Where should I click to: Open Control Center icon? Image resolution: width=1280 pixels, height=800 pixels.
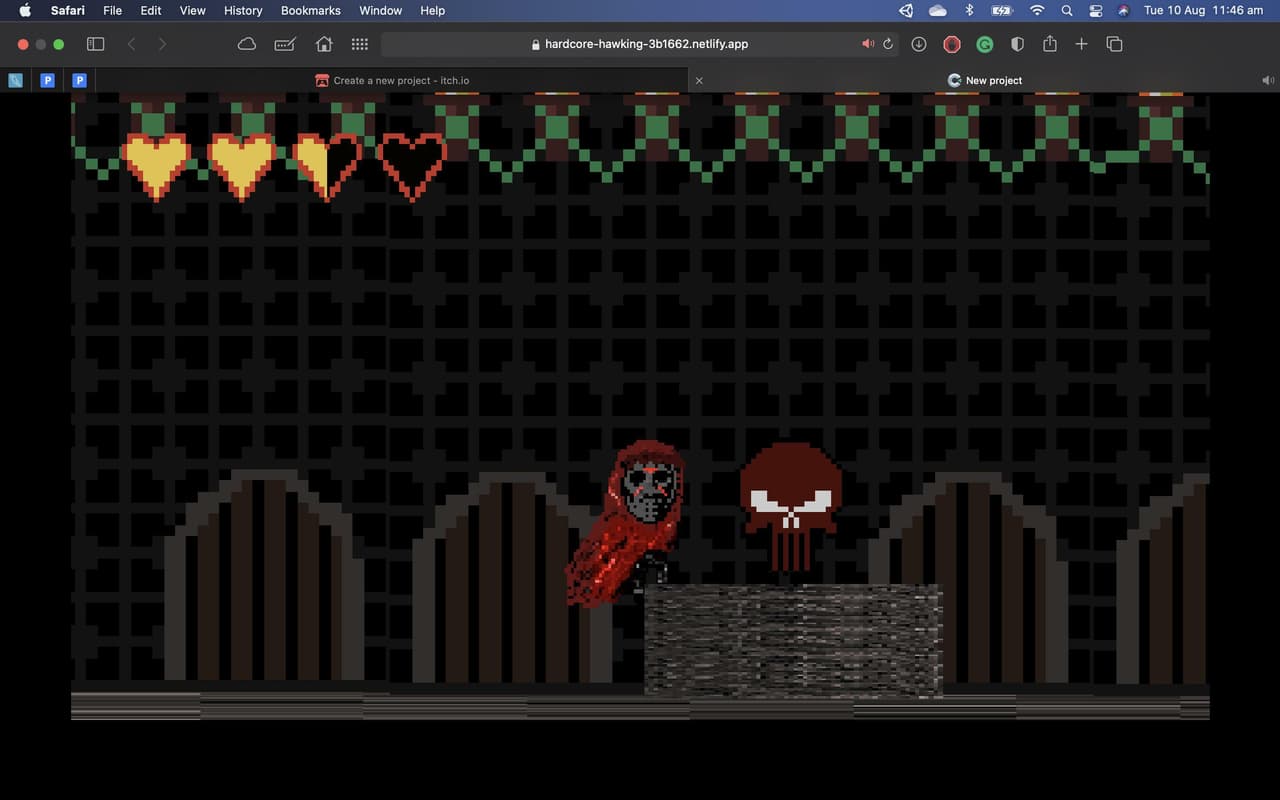point(1095,10)
